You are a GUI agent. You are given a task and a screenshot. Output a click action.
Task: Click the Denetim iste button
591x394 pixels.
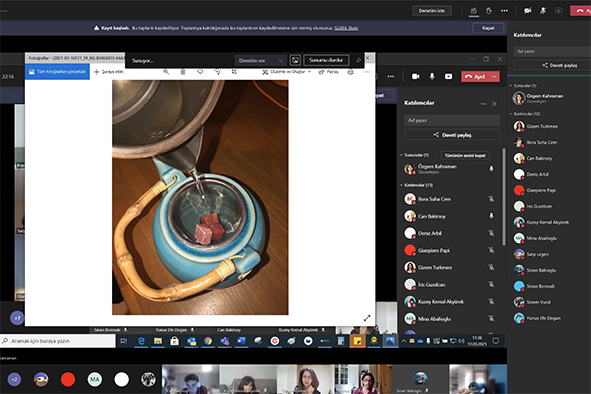[x=432, y=11]
